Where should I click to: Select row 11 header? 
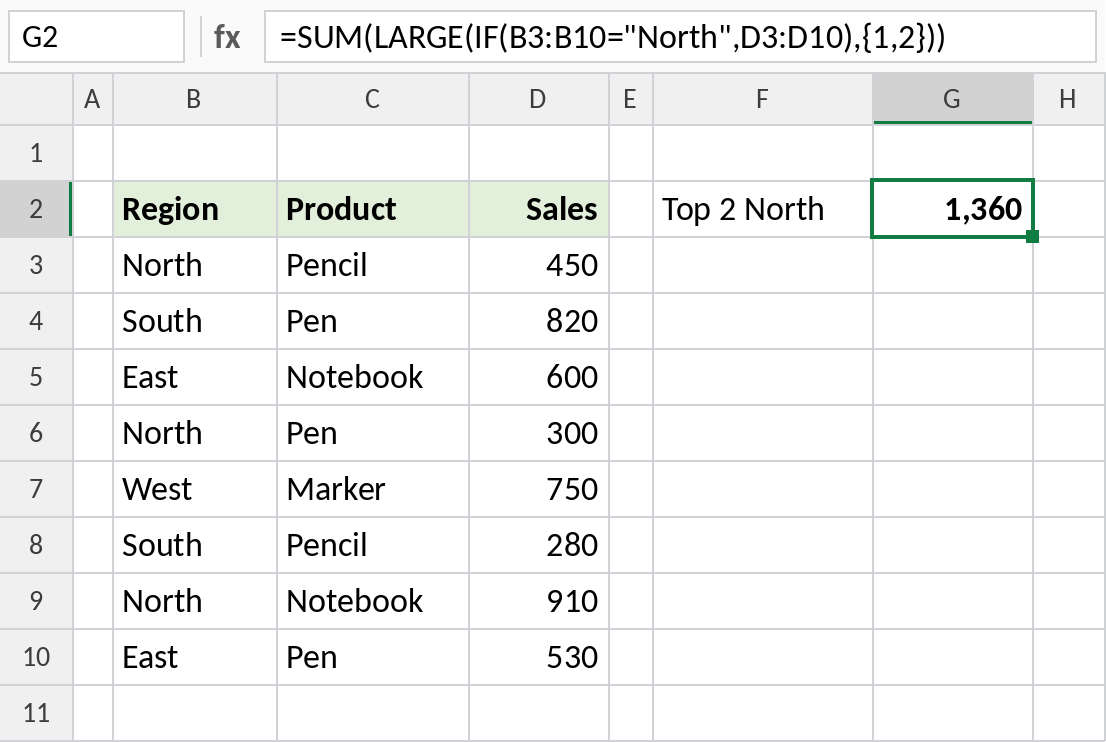click(x=36, y=713)
